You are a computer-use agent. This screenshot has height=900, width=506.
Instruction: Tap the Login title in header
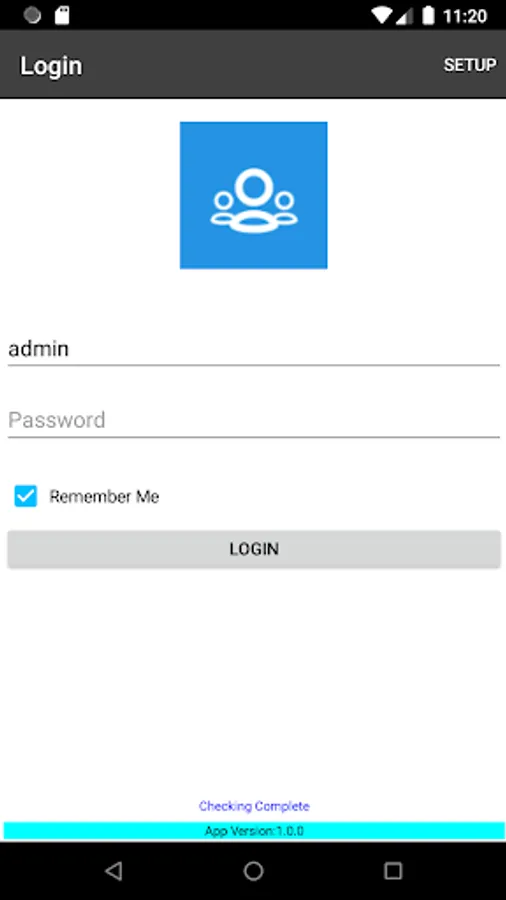click(x=51, y=66)
